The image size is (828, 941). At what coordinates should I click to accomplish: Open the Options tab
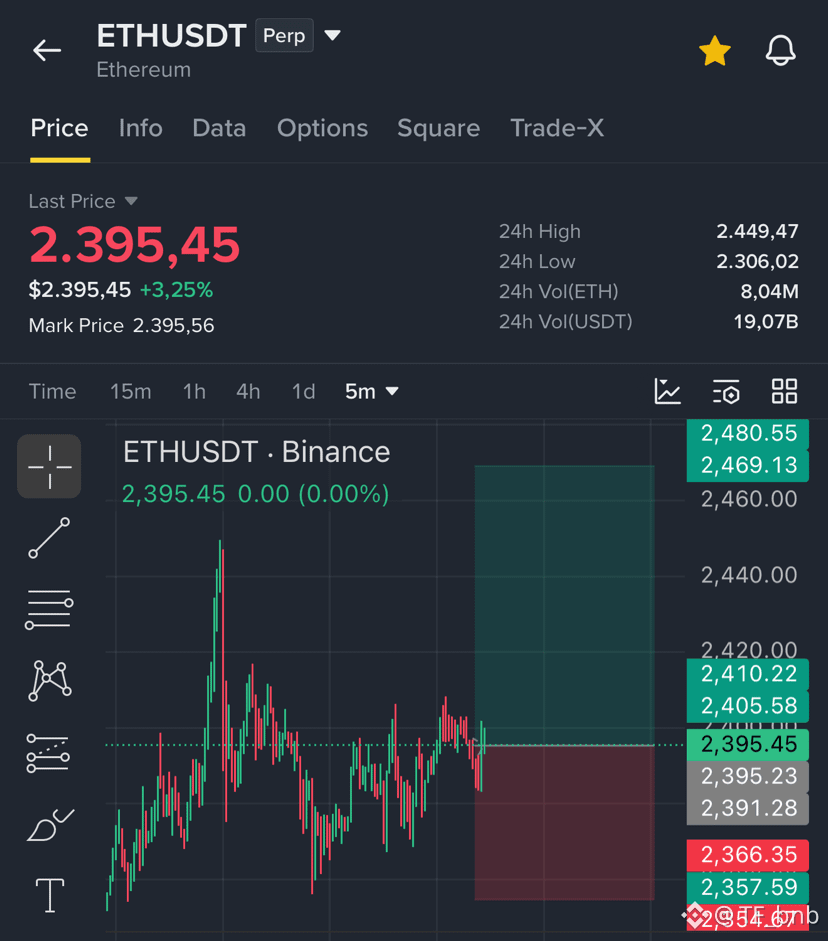pos(322,128)
